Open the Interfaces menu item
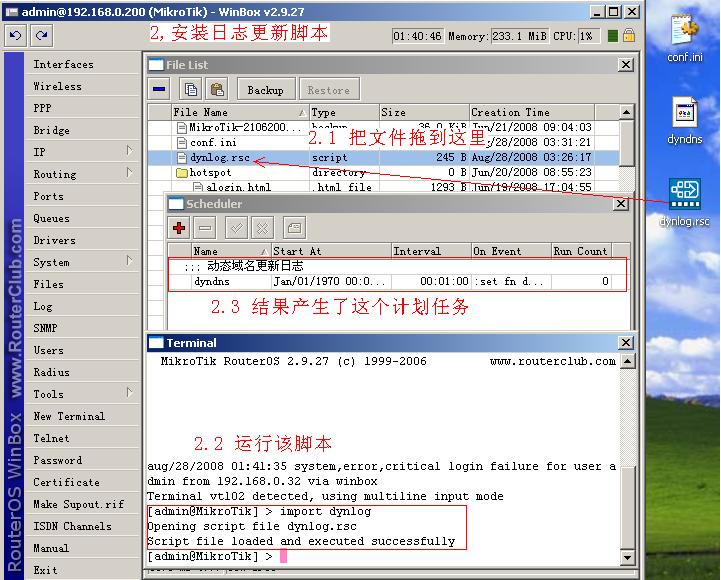The width and height of the screenshot is (721, 580). [x=82, y=64]
